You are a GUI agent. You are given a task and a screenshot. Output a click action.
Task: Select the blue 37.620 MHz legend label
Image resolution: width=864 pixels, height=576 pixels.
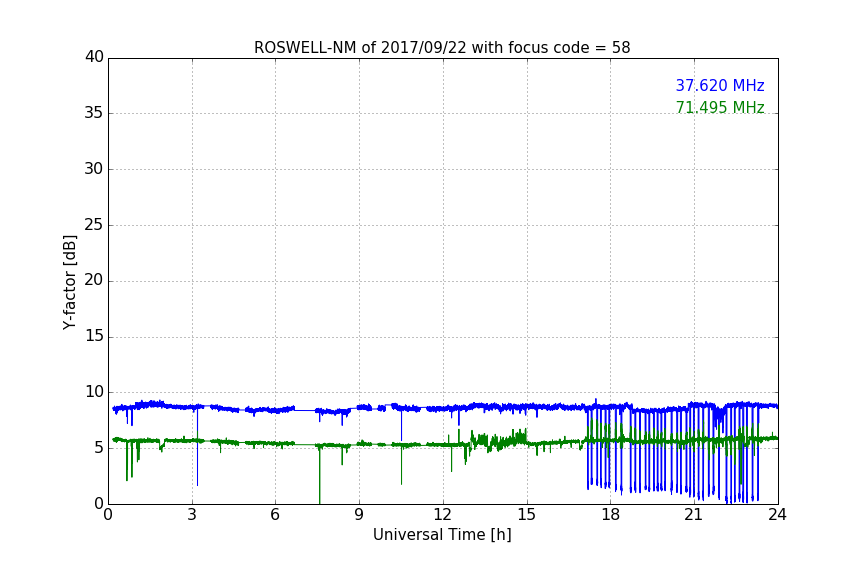(720, 85)
